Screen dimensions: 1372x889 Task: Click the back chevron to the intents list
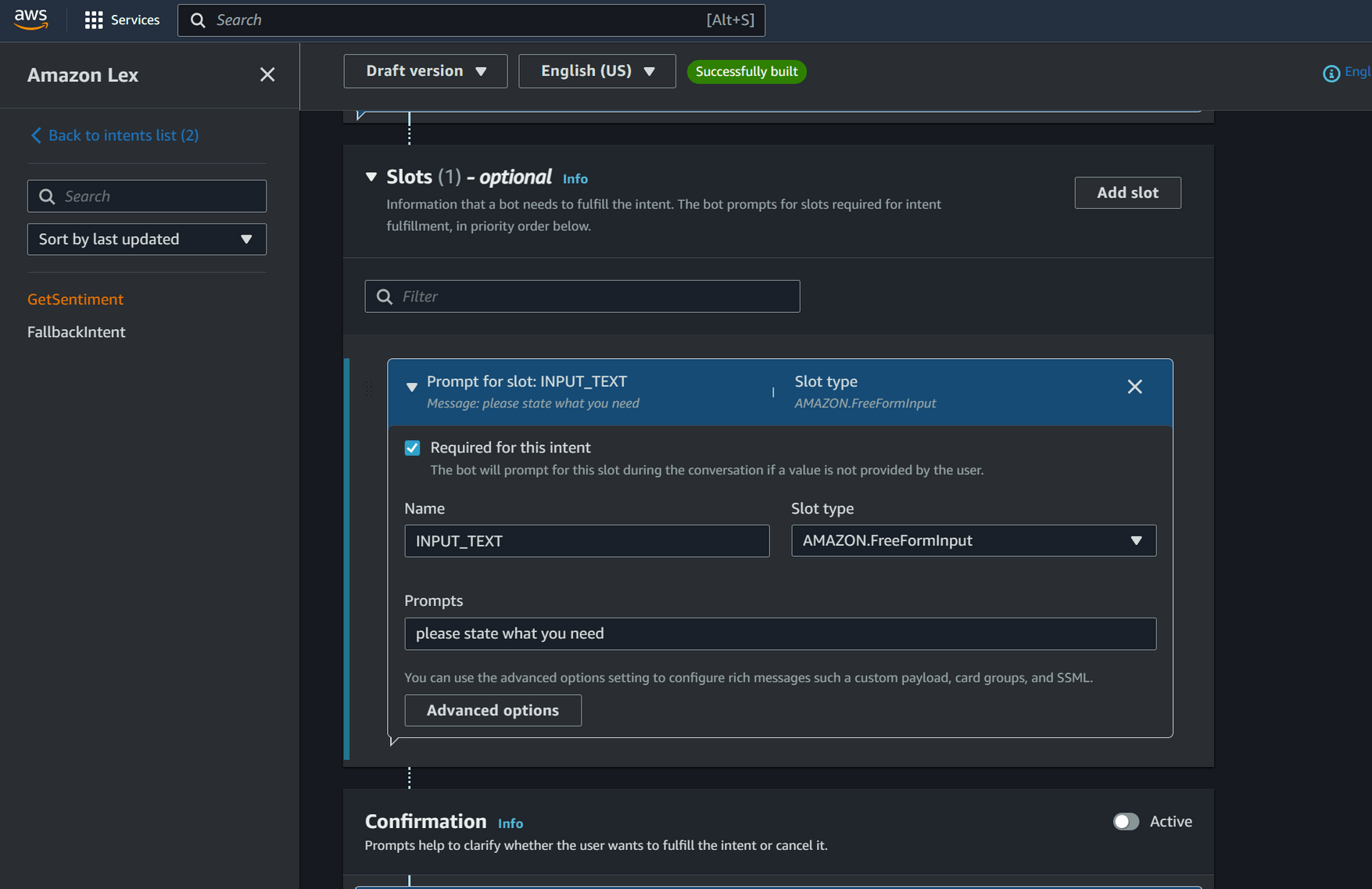click(36, 135)
